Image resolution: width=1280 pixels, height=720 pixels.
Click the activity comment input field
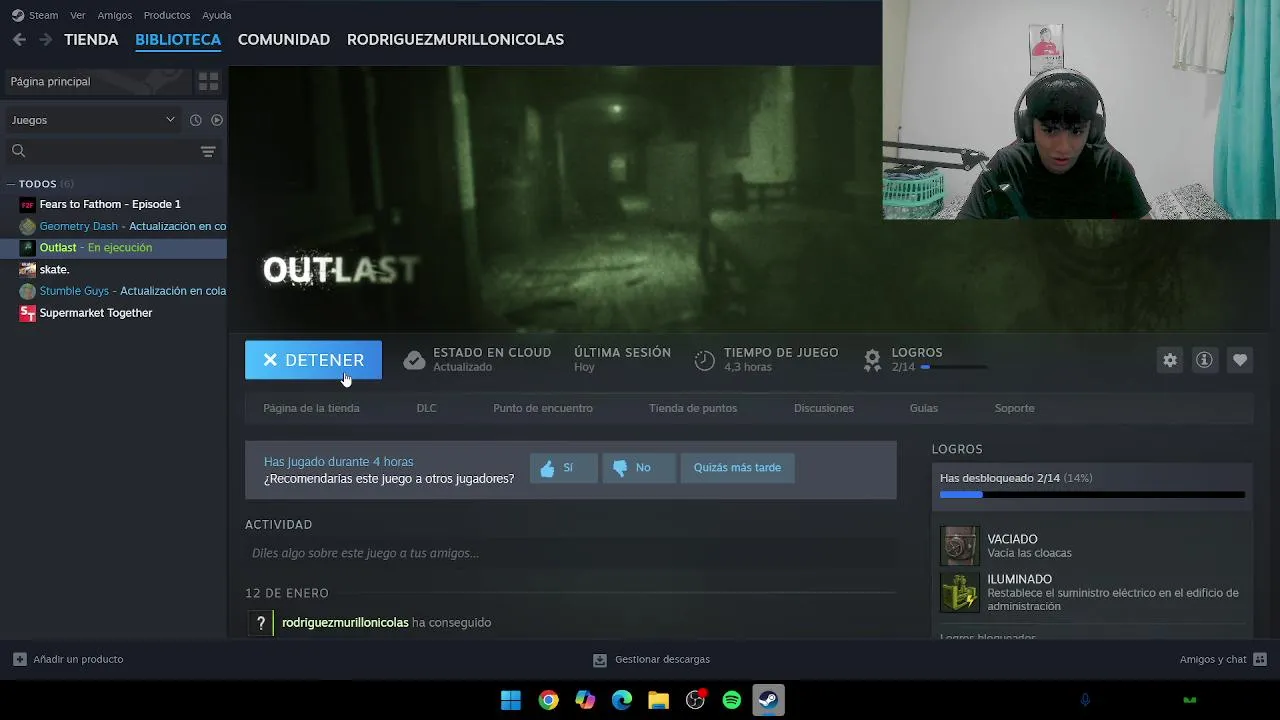[570, 553]
